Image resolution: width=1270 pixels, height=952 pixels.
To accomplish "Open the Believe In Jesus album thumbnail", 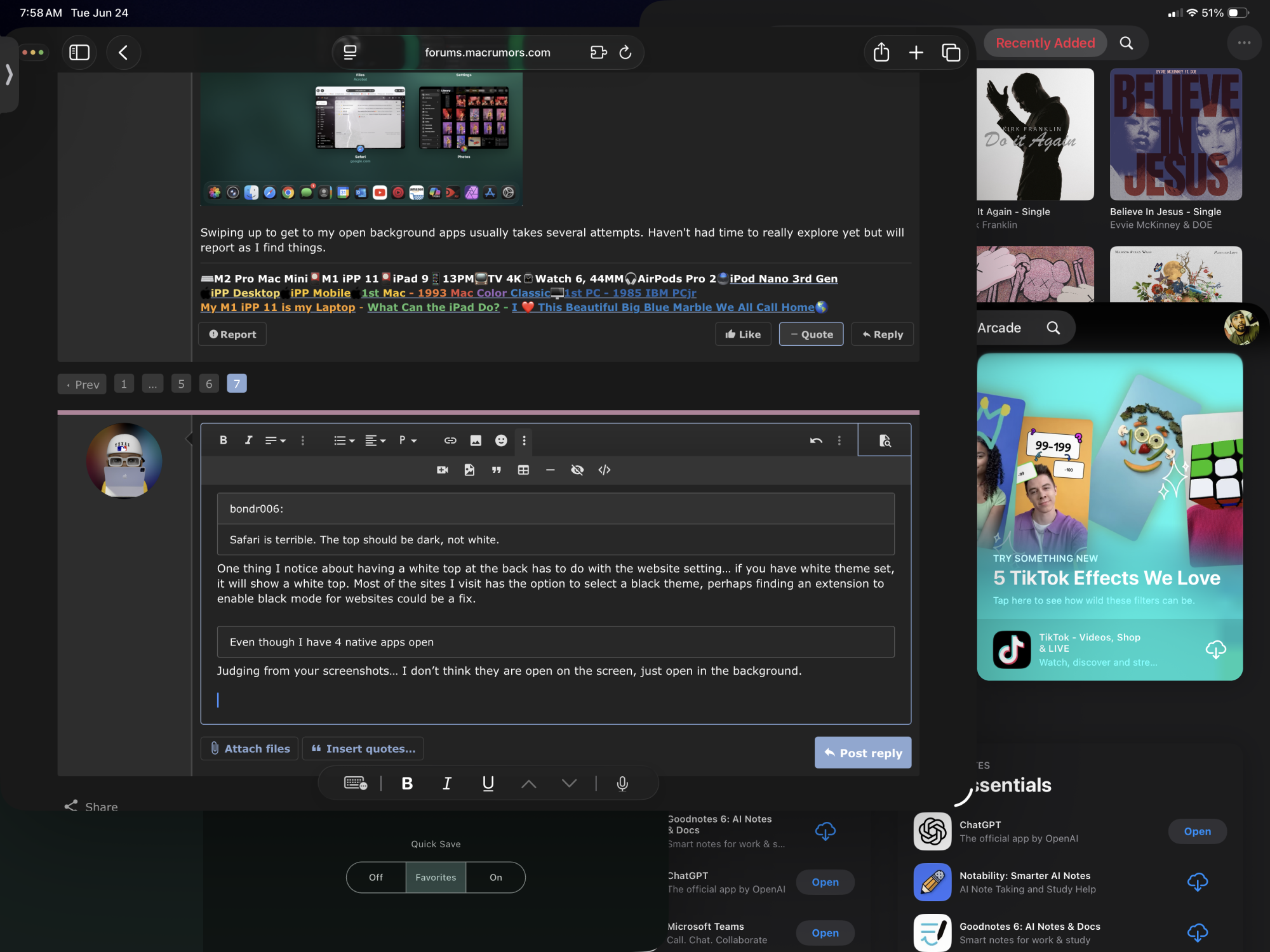I will pos(1175,135).
